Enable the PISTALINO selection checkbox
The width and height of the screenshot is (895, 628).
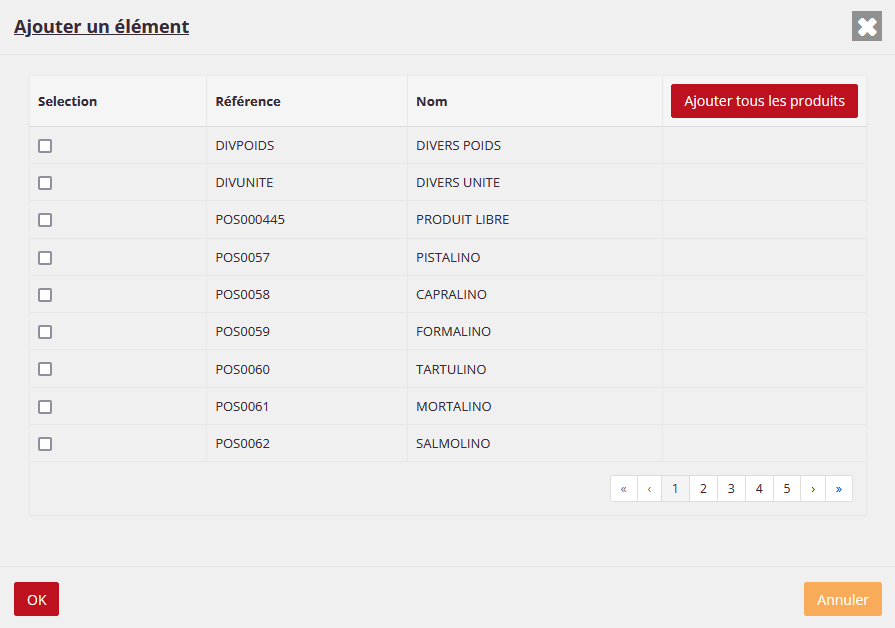click(45, 258)
